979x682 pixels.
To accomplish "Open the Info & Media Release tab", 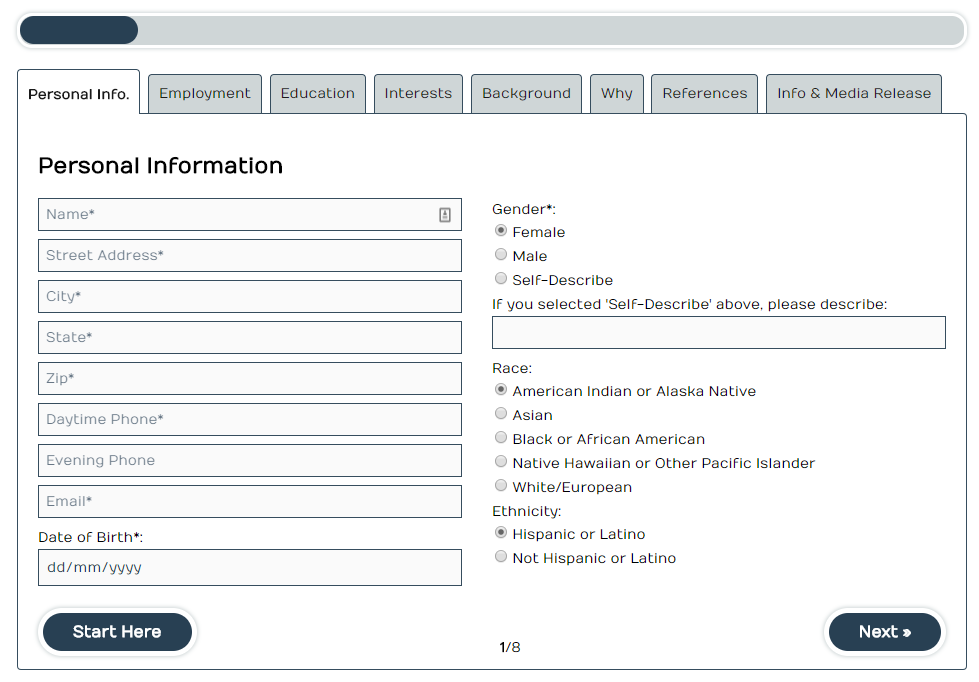I will tap(853, 94).
